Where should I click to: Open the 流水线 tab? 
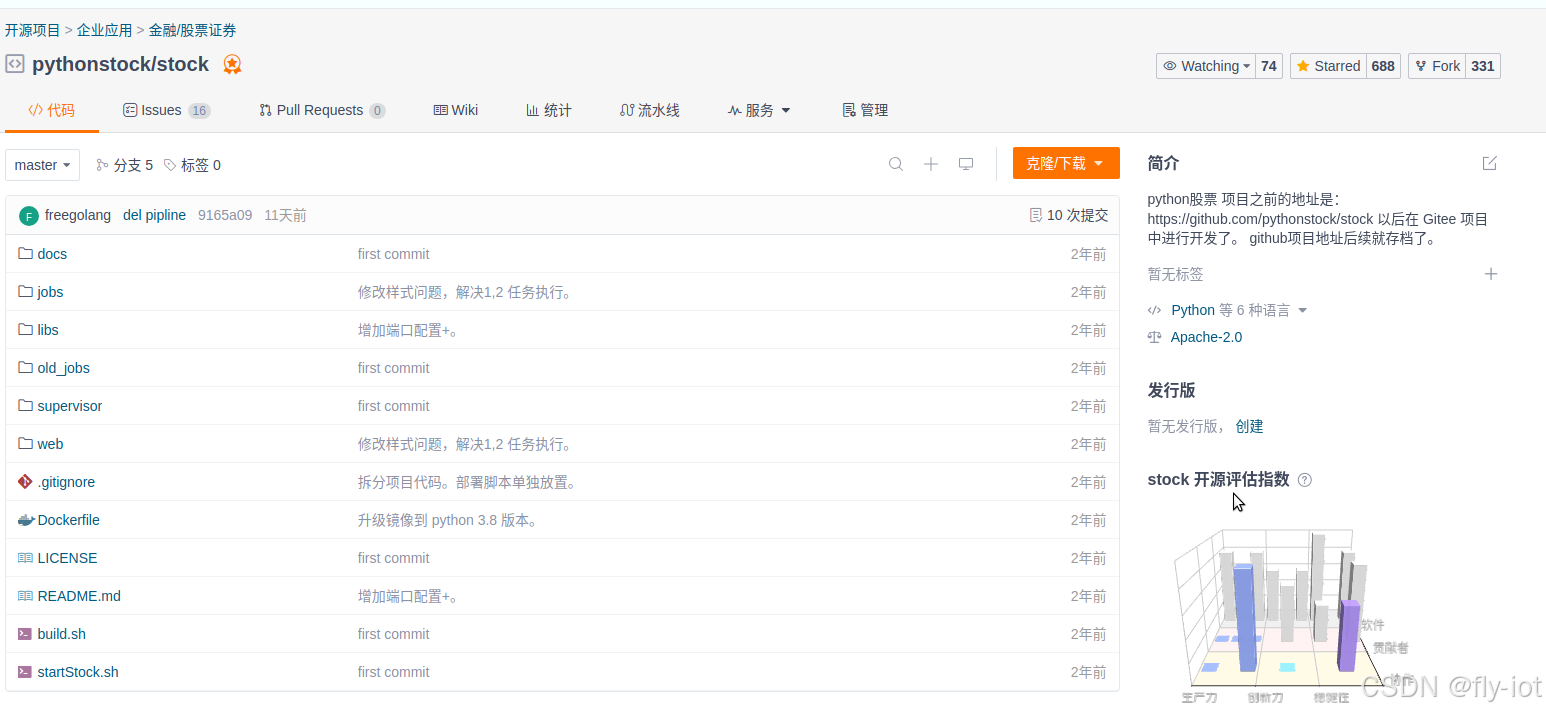650,110
